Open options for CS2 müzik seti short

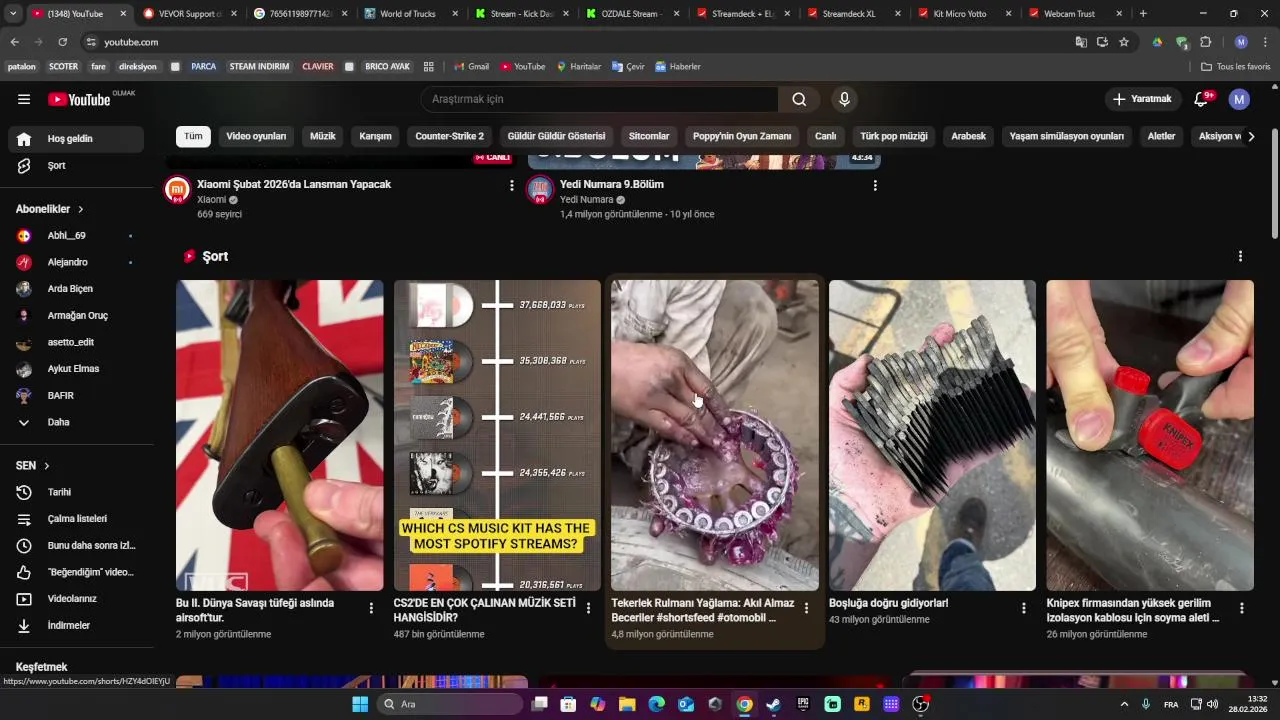(589, 608)
